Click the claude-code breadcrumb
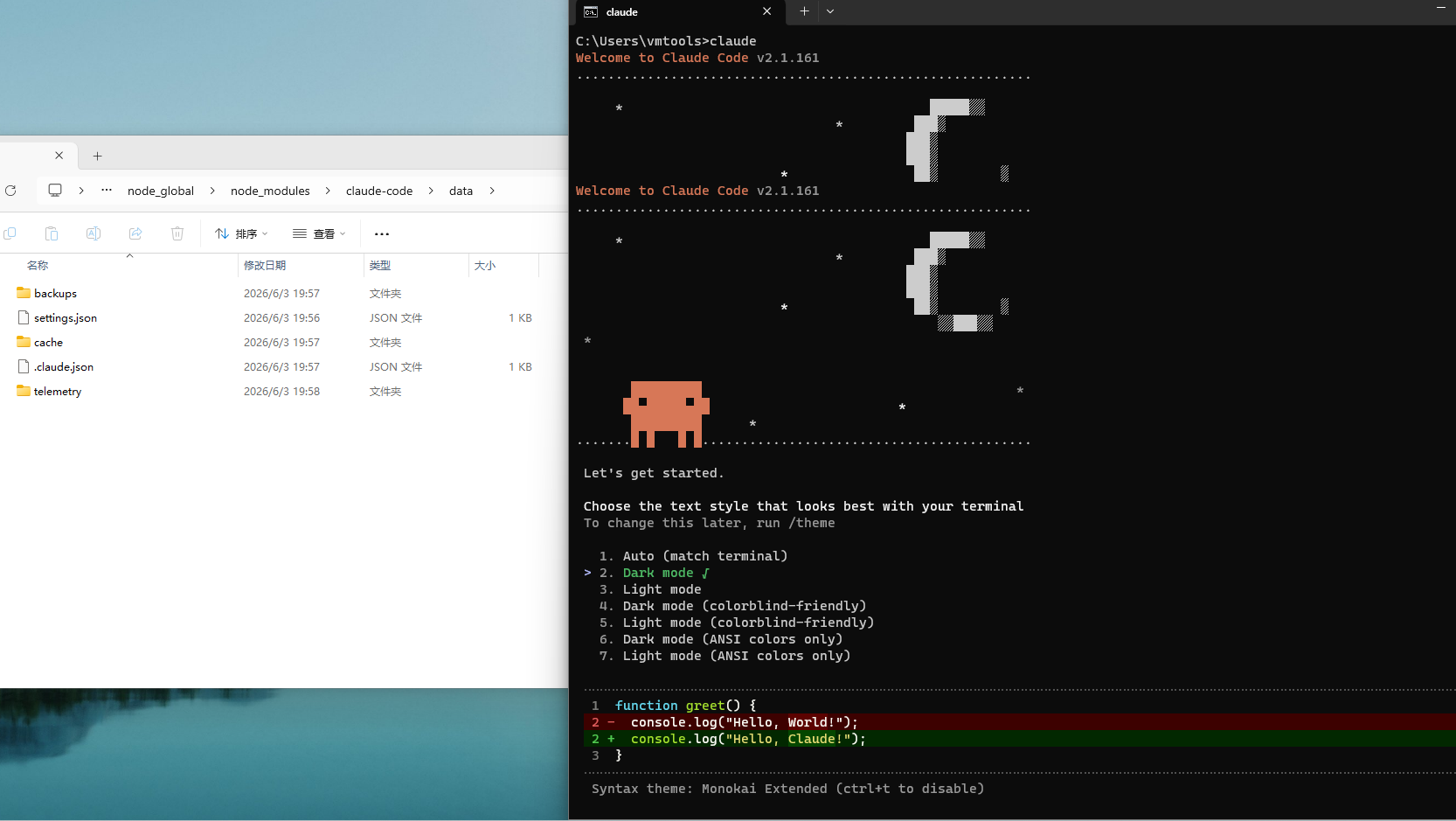 click(x=379, y=191)
